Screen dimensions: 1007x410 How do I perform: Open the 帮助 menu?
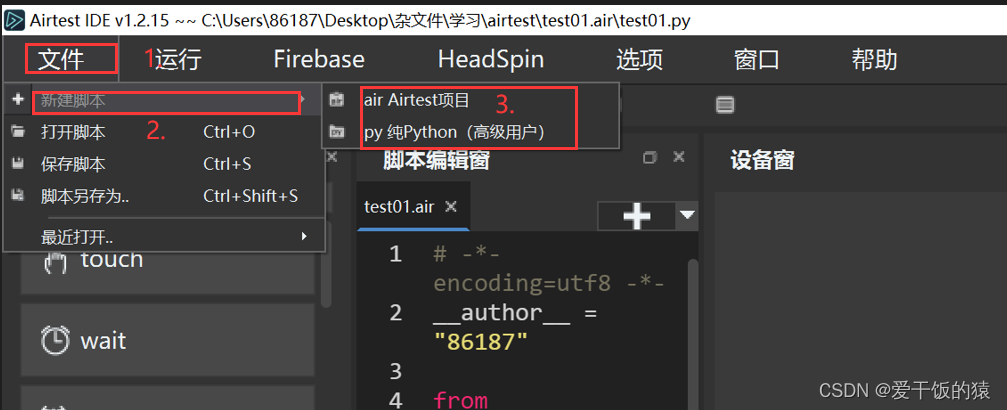pos(874,59)
